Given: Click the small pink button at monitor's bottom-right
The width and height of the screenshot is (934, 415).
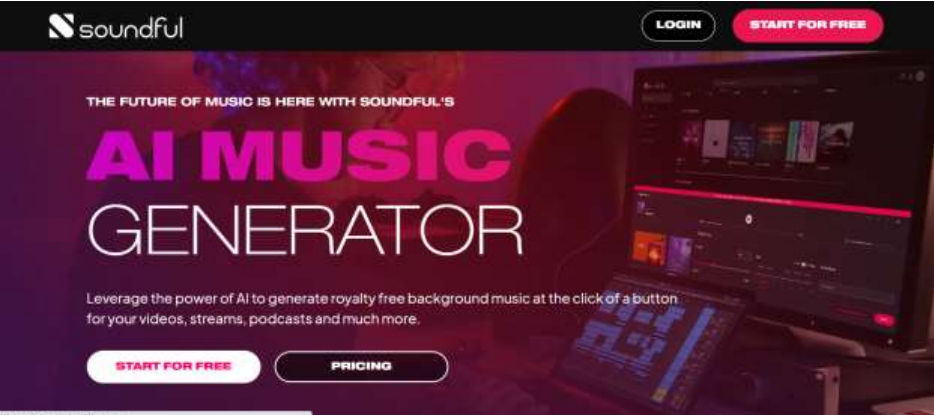Looking at the screenshot, I should (x=884, y=320).
